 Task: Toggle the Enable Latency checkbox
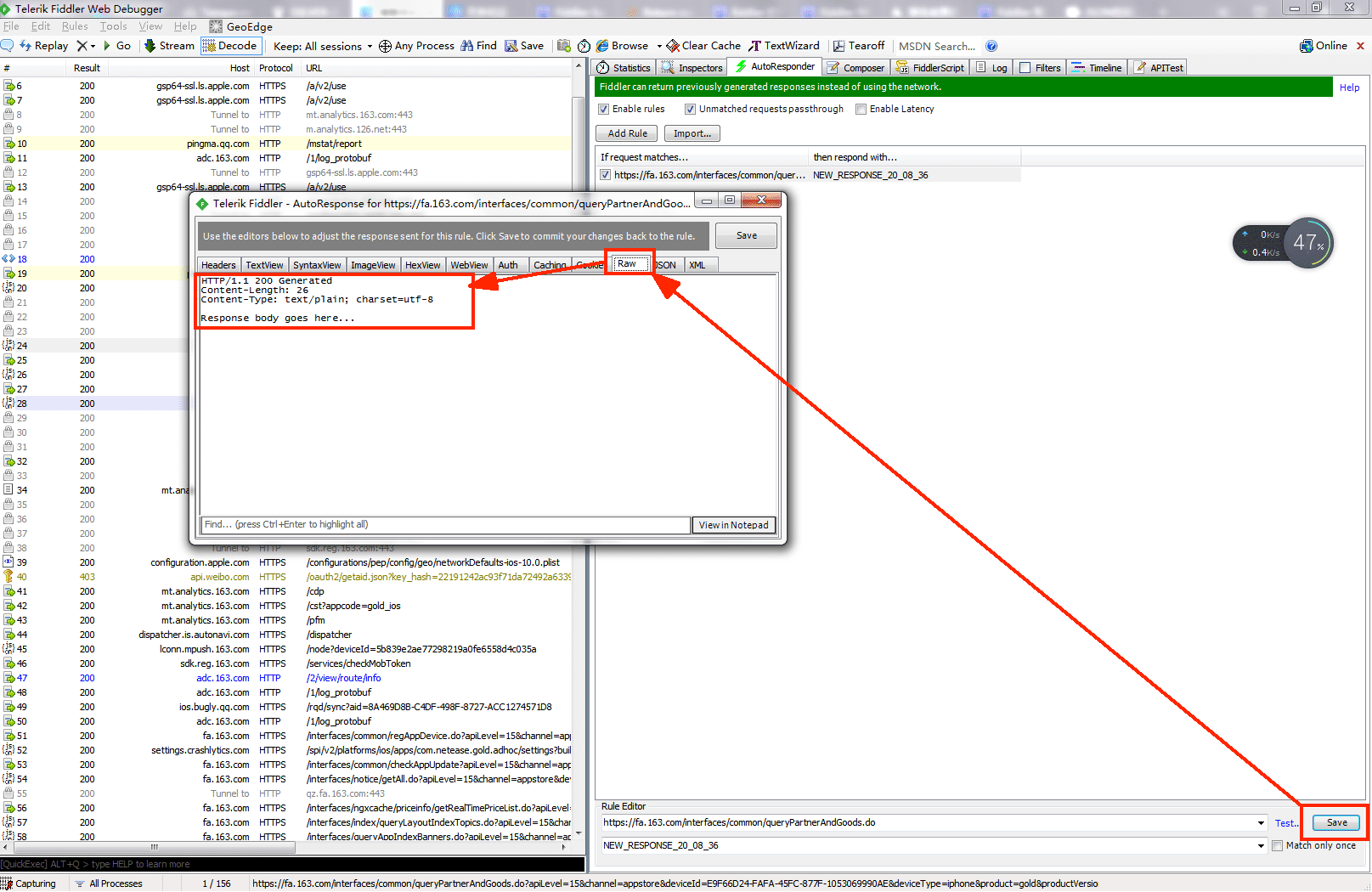click(x=861, y=109)
